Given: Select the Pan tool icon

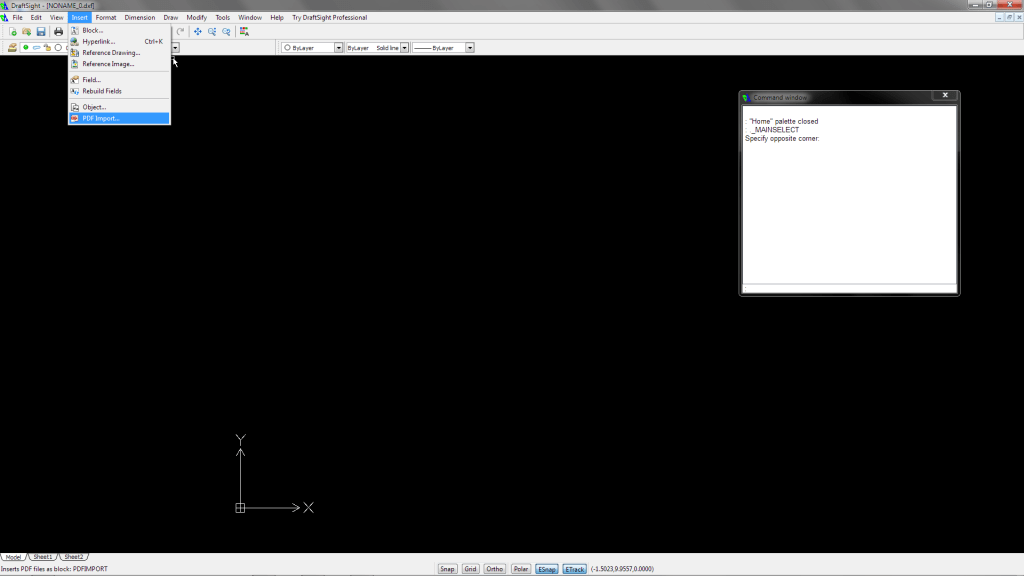Looking at the screenshot, I should click(197, 31).
